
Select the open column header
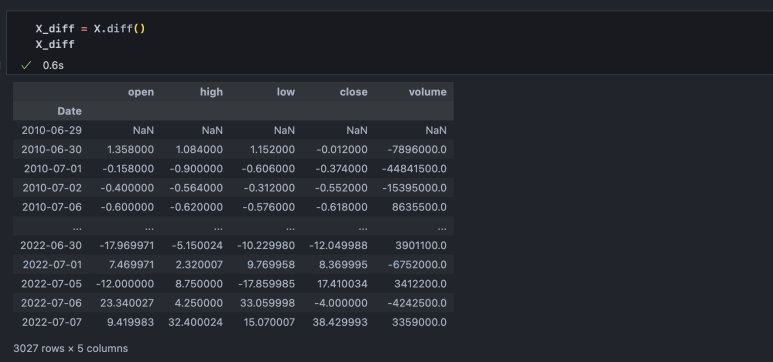click(141, 92)
